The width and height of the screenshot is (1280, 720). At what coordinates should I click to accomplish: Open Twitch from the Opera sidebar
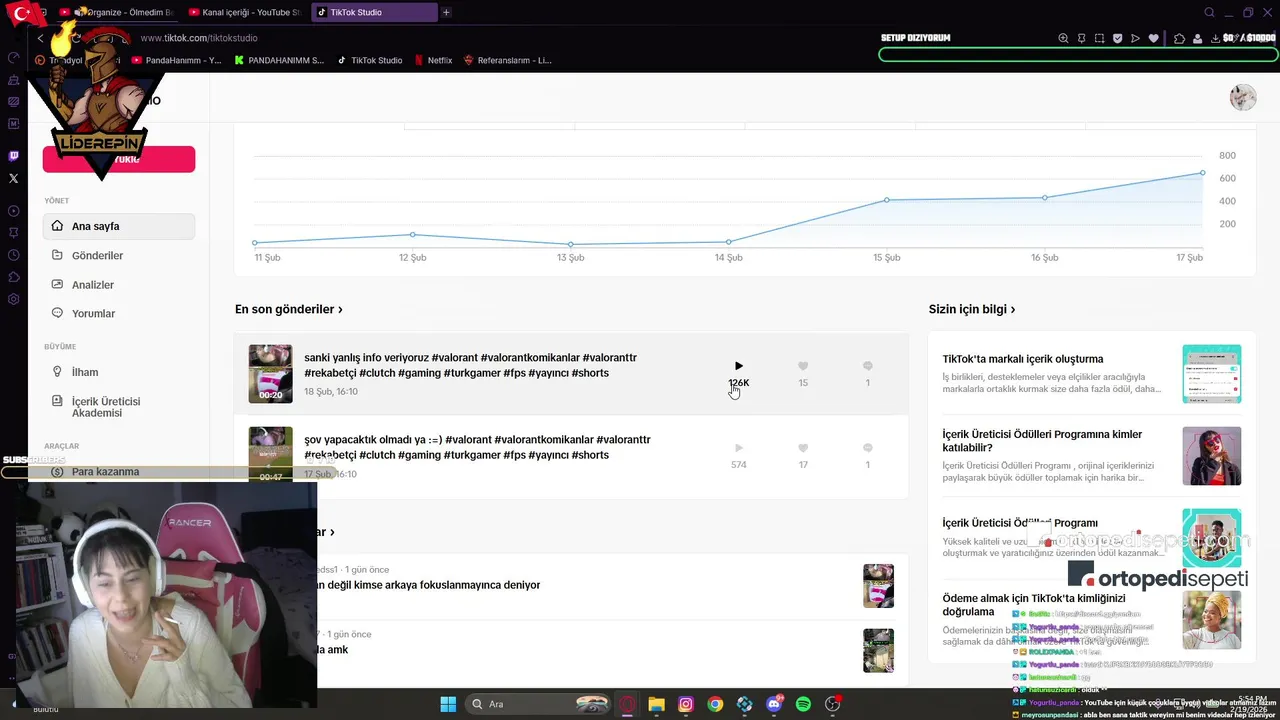point(13,156)
